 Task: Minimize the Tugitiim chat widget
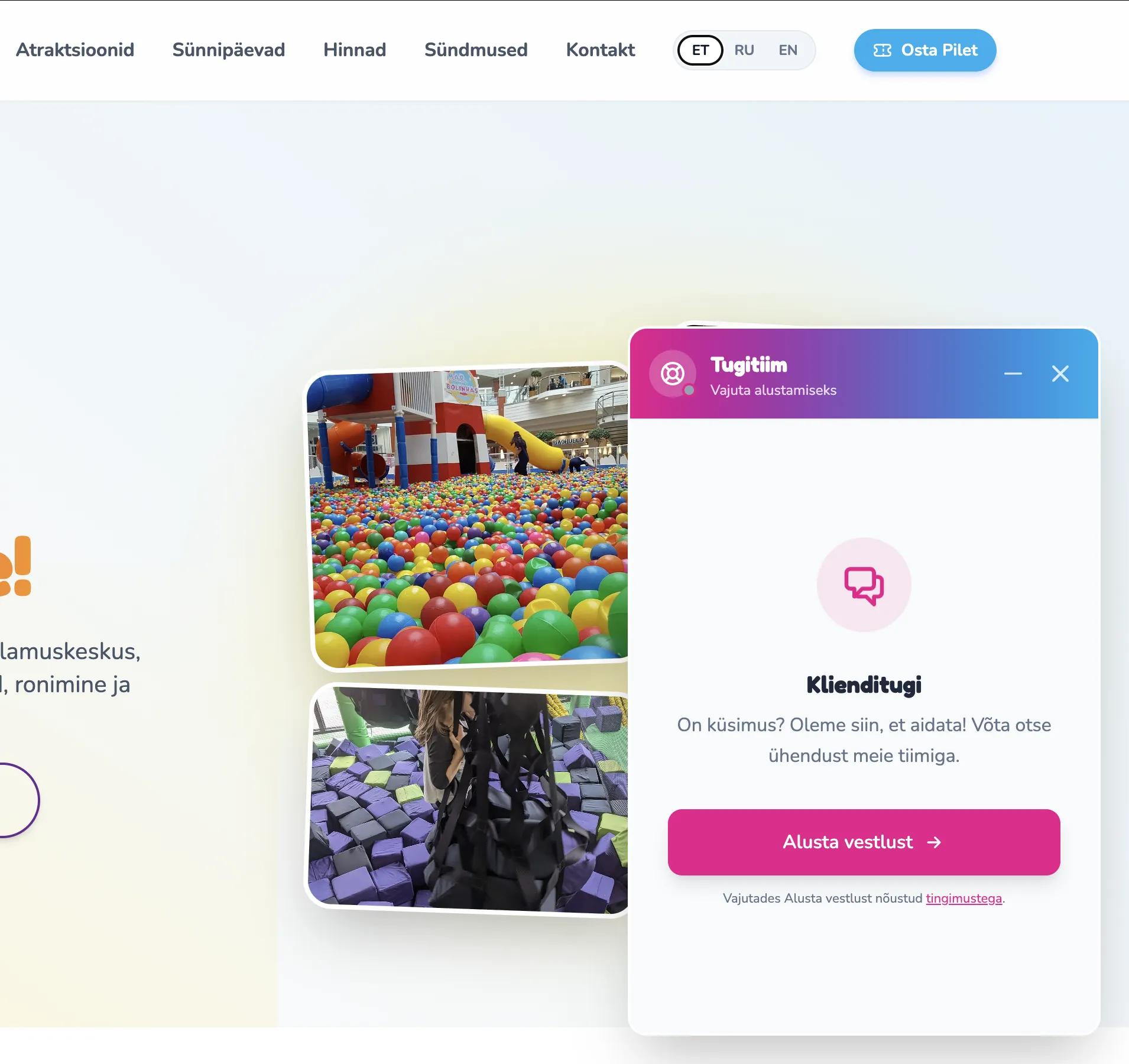pyautogui.click(x=1013, y=374)
